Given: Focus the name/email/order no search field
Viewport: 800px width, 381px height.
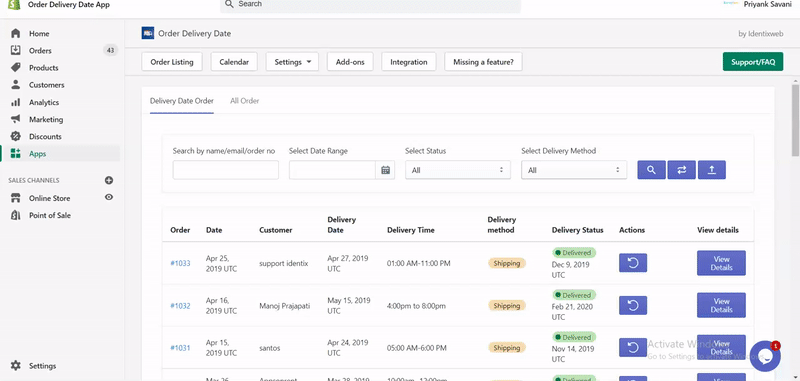Looking at the screenshot, I should click(x=226, y=170).
